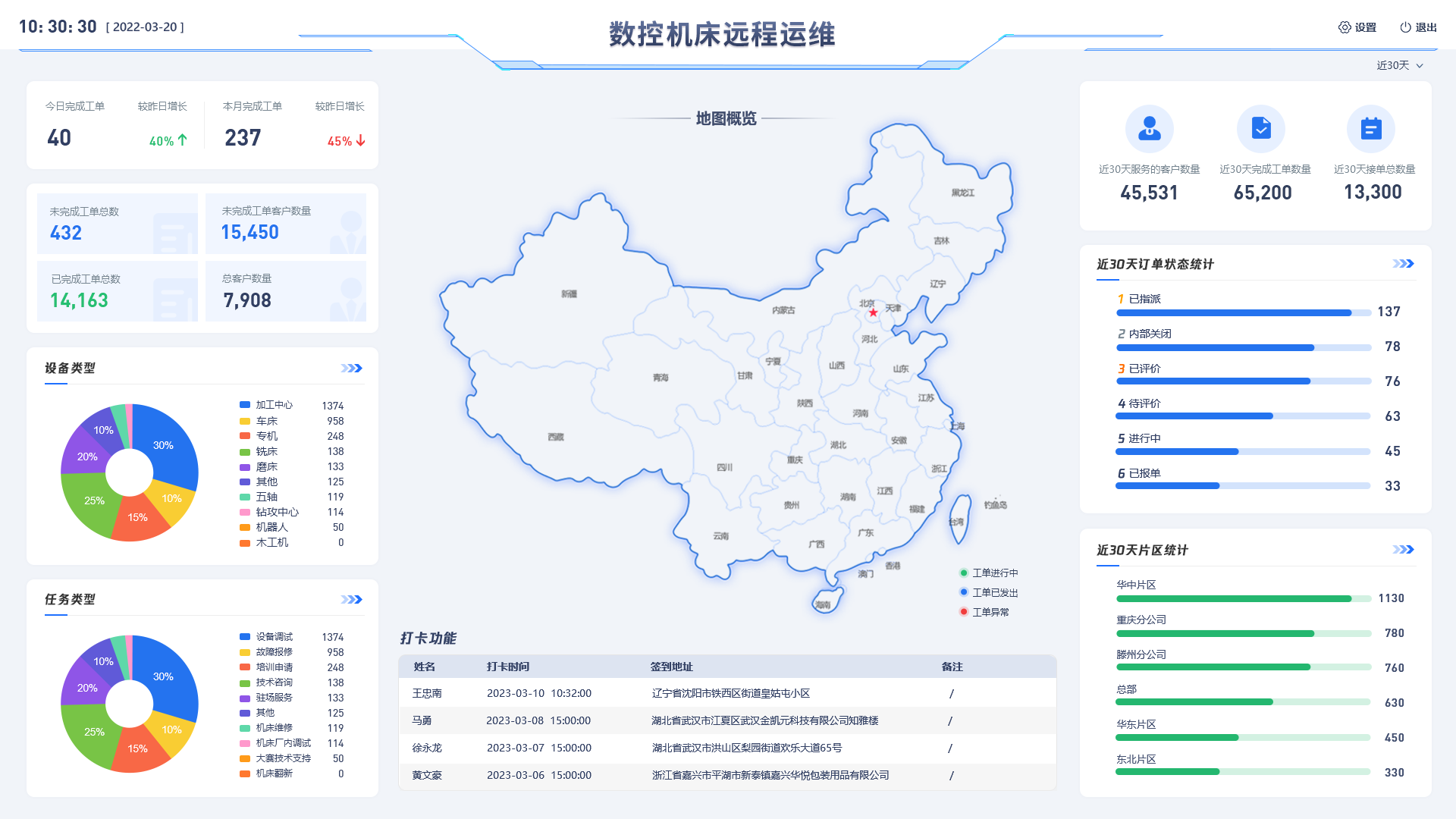1456x819 pixels.
Task: Click the received orders calendar icon
Action: 1370,128
